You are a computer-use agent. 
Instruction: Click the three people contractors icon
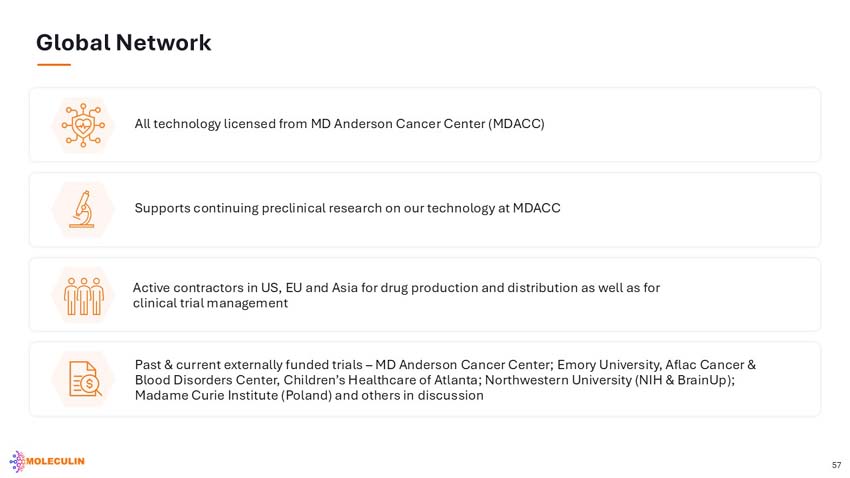83,296
